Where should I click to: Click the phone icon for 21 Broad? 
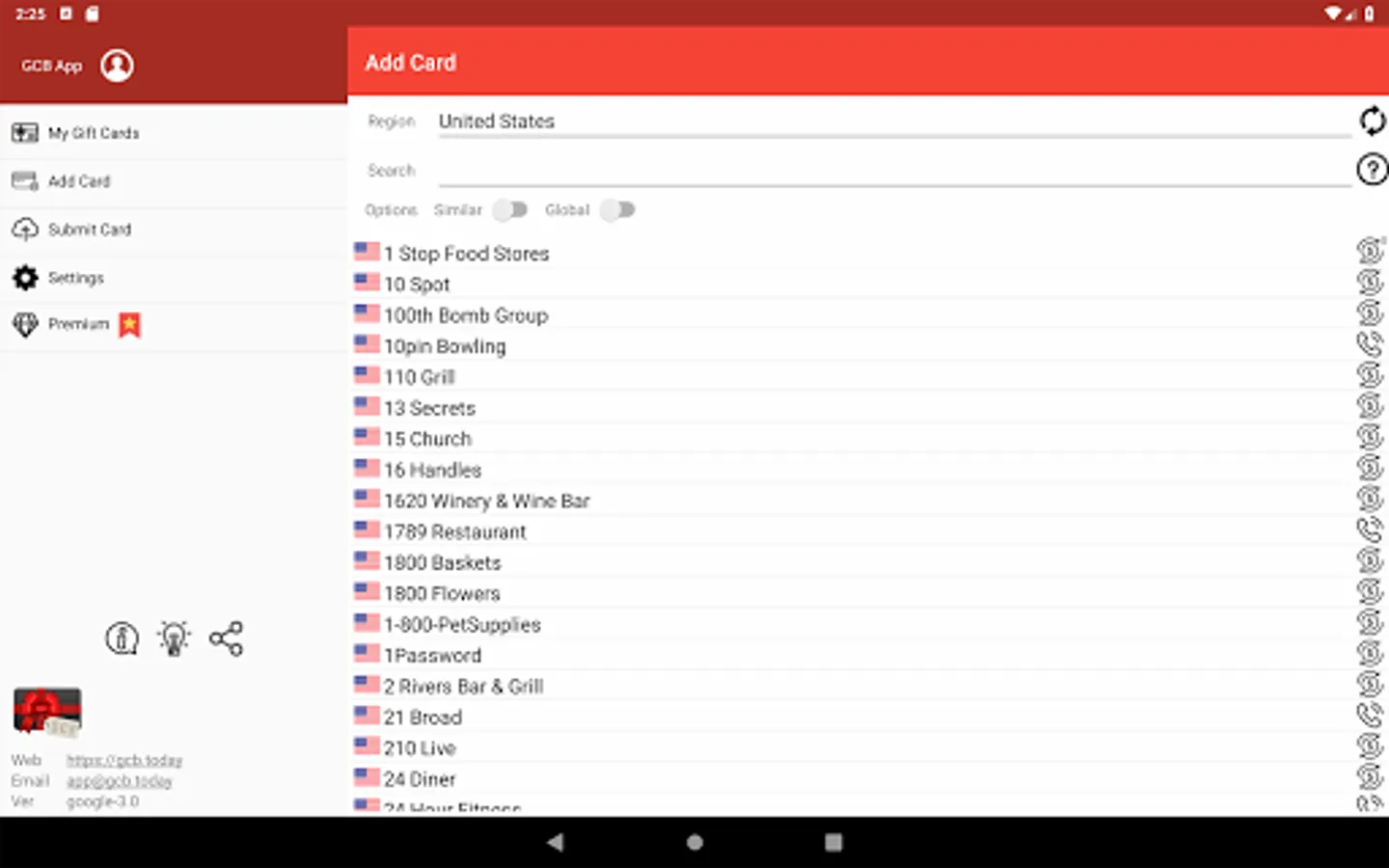click(x=1370, y=714)
